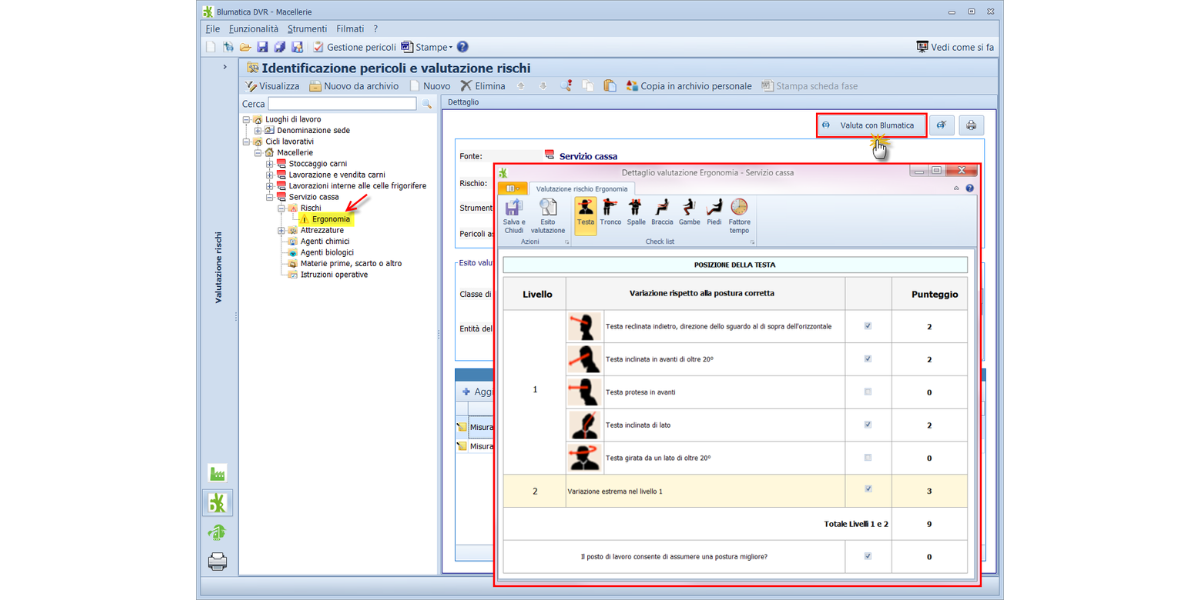Uncheck 'Testa reclinata indietro' checkbox

click(867, 326)
